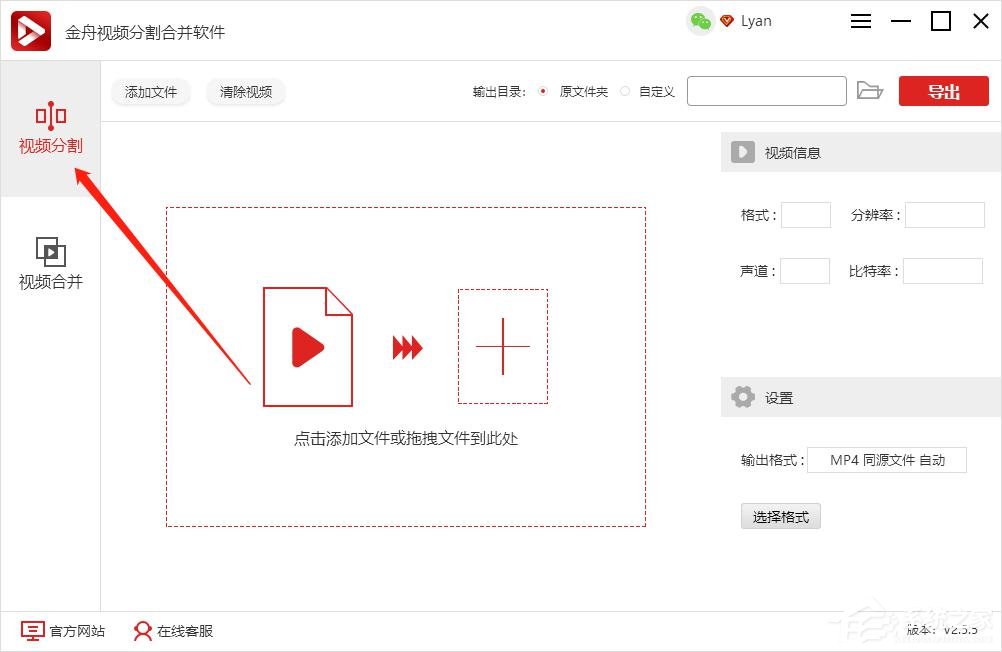Click the 官方网站 icon at bottom left
Screen dimensions: 1002x652
coord(34,632)
